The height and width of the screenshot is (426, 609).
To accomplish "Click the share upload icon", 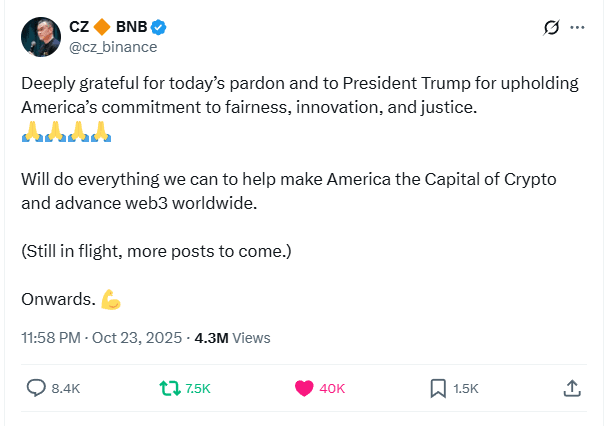I will pos(572,388).
